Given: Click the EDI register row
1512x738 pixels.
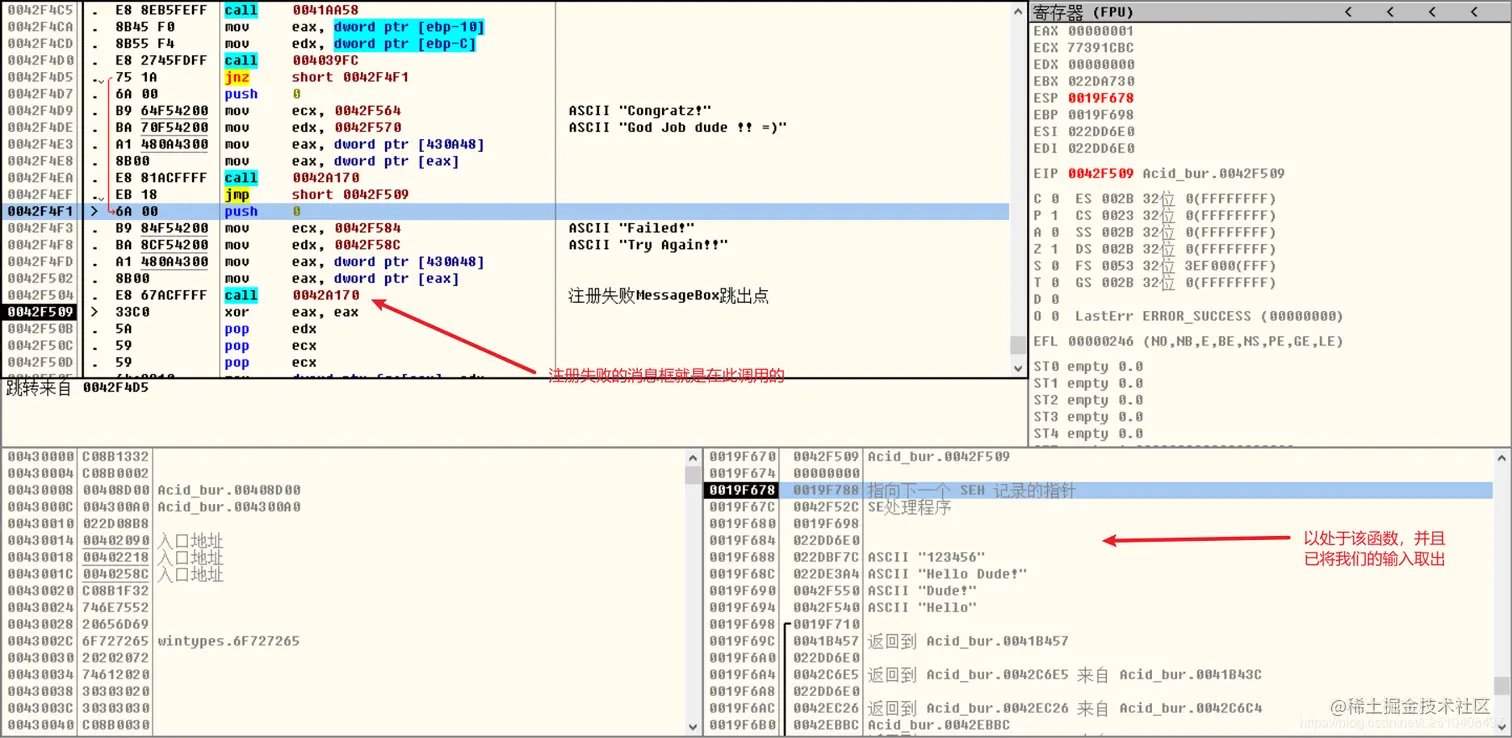Looking at the screenshot, I should [1084, 148].
